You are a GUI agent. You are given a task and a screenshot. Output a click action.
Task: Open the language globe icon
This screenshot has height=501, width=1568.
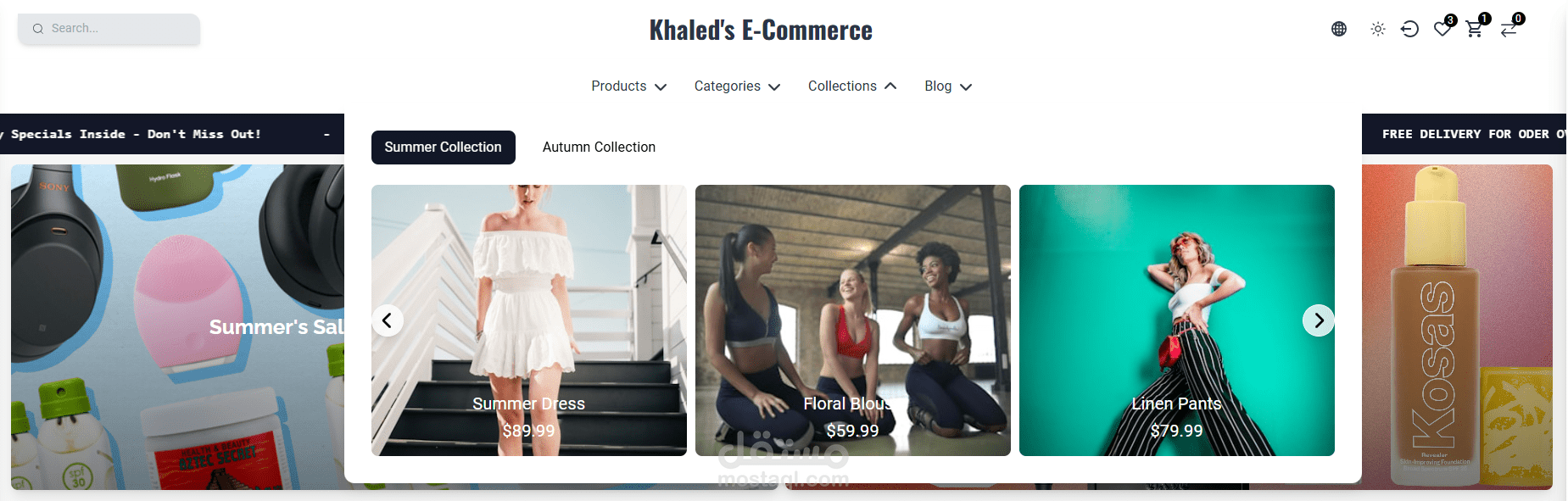coord(1339,29)
